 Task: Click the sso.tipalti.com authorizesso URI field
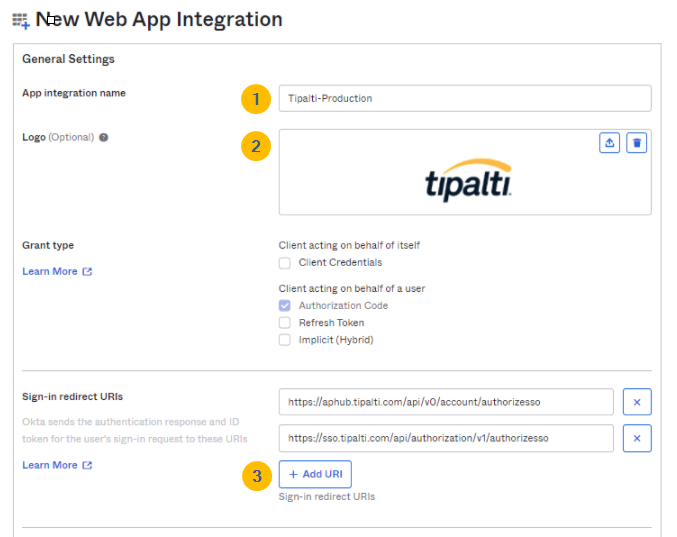(445, 438)
